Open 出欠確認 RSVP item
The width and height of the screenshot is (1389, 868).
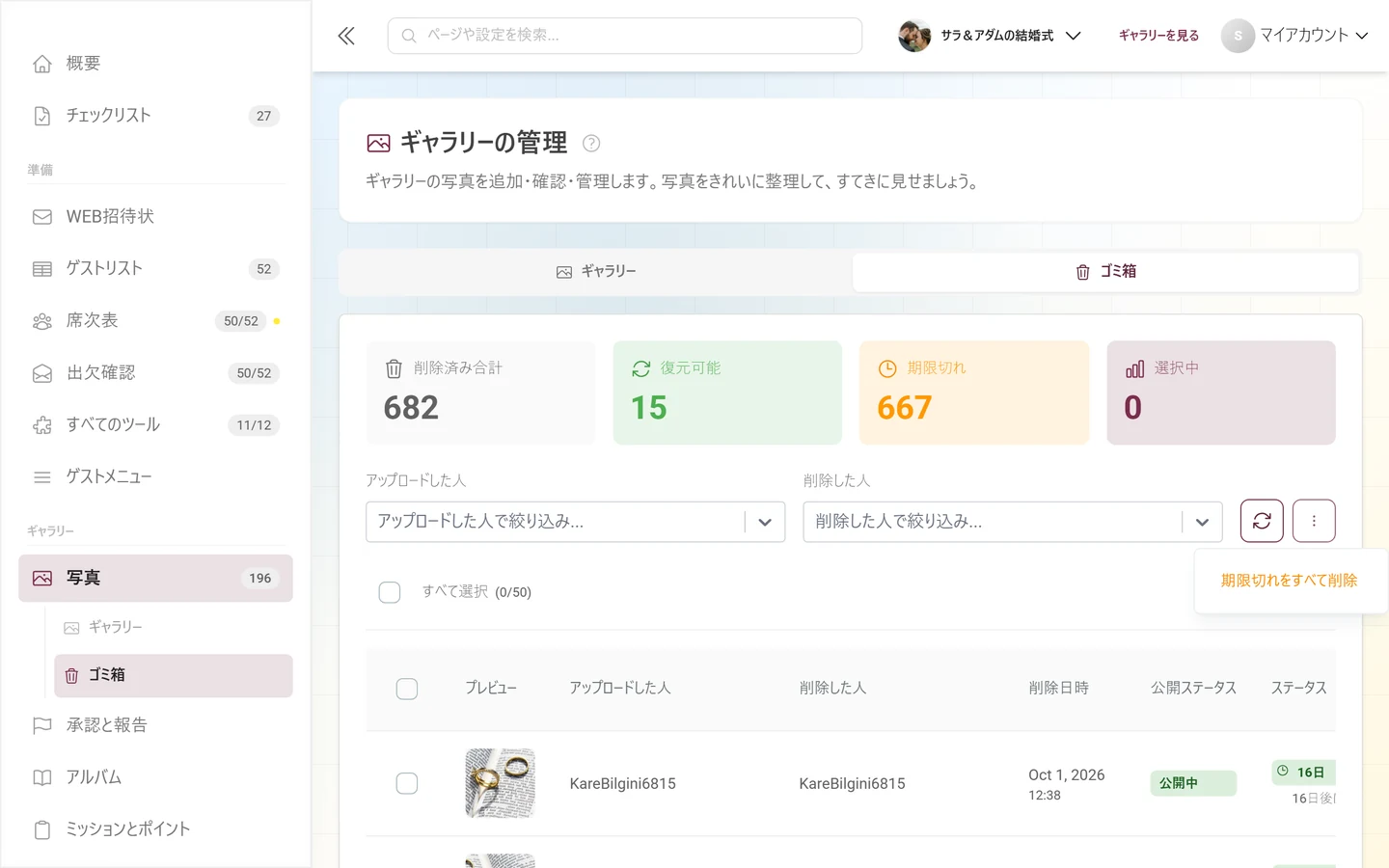(155, 373)
